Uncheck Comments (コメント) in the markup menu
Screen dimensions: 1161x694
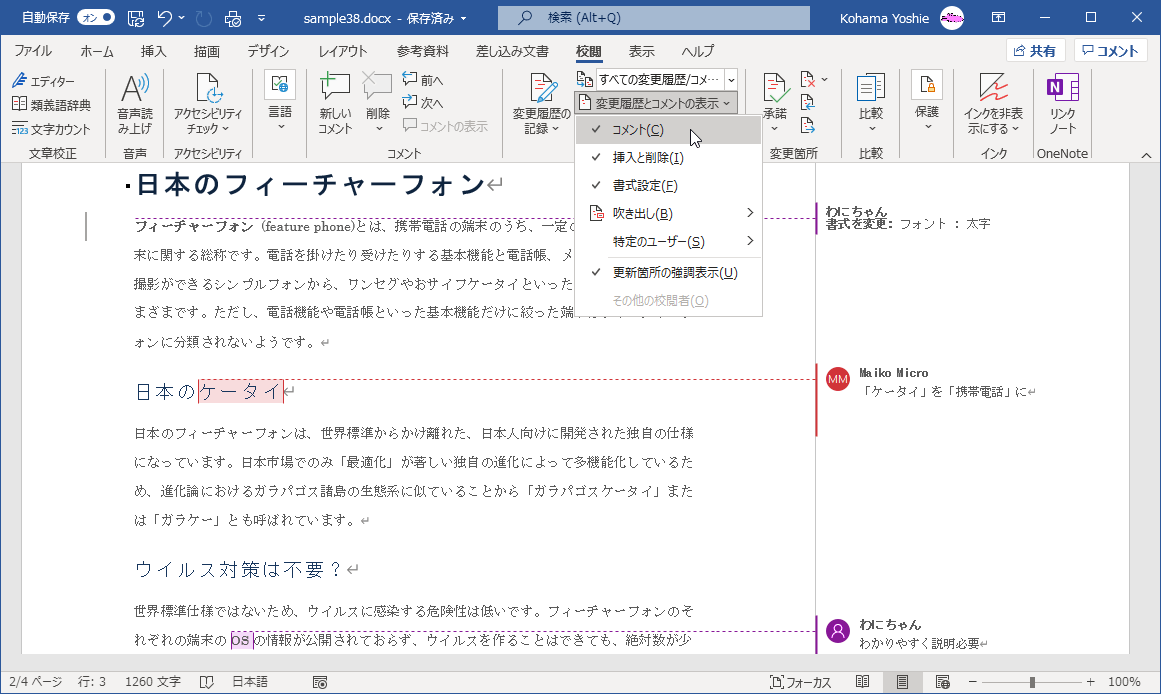pos(638,130)
